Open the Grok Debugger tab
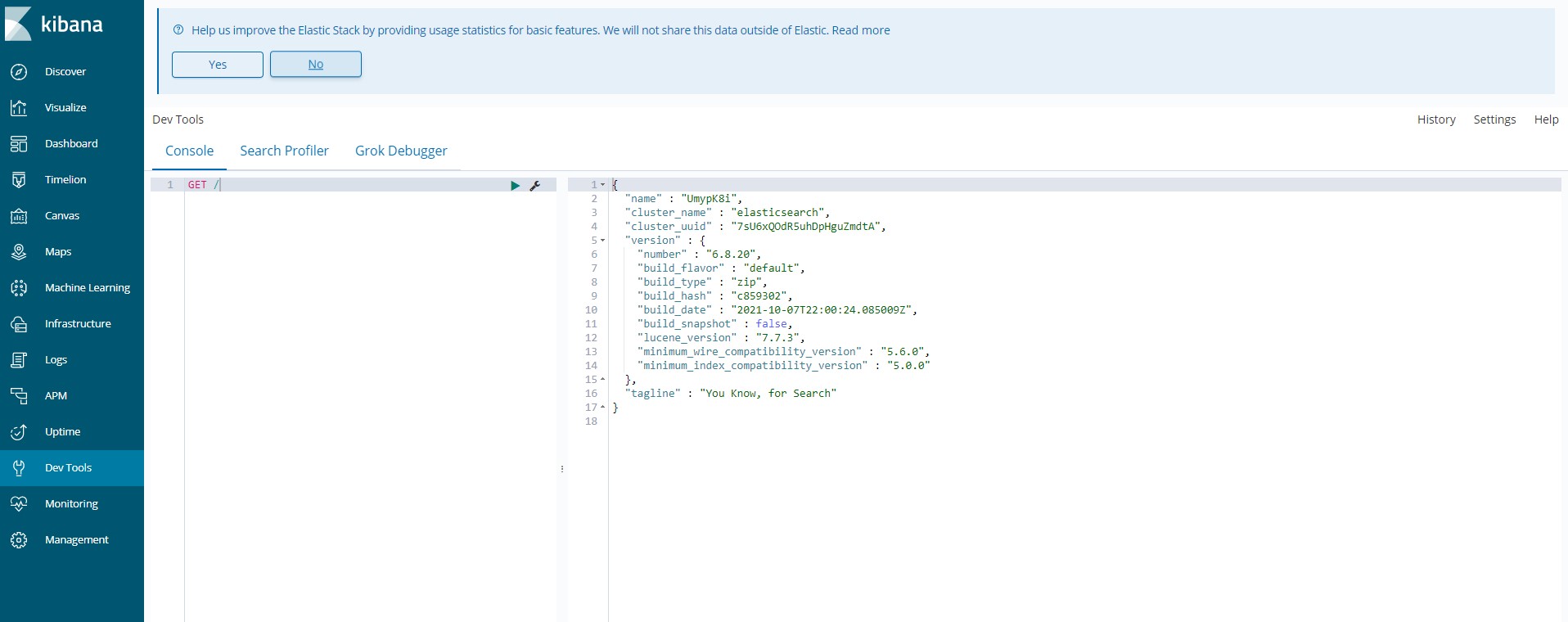Viewport: 1568px width, 622px height. (x=401, y=151)
